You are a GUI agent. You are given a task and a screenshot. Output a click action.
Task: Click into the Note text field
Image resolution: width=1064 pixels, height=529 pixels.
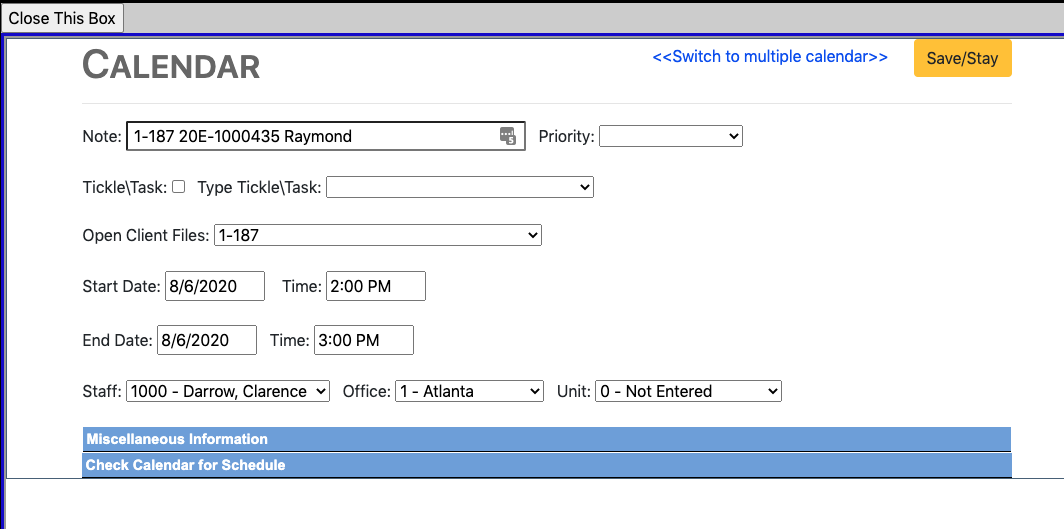pos(310,136)
